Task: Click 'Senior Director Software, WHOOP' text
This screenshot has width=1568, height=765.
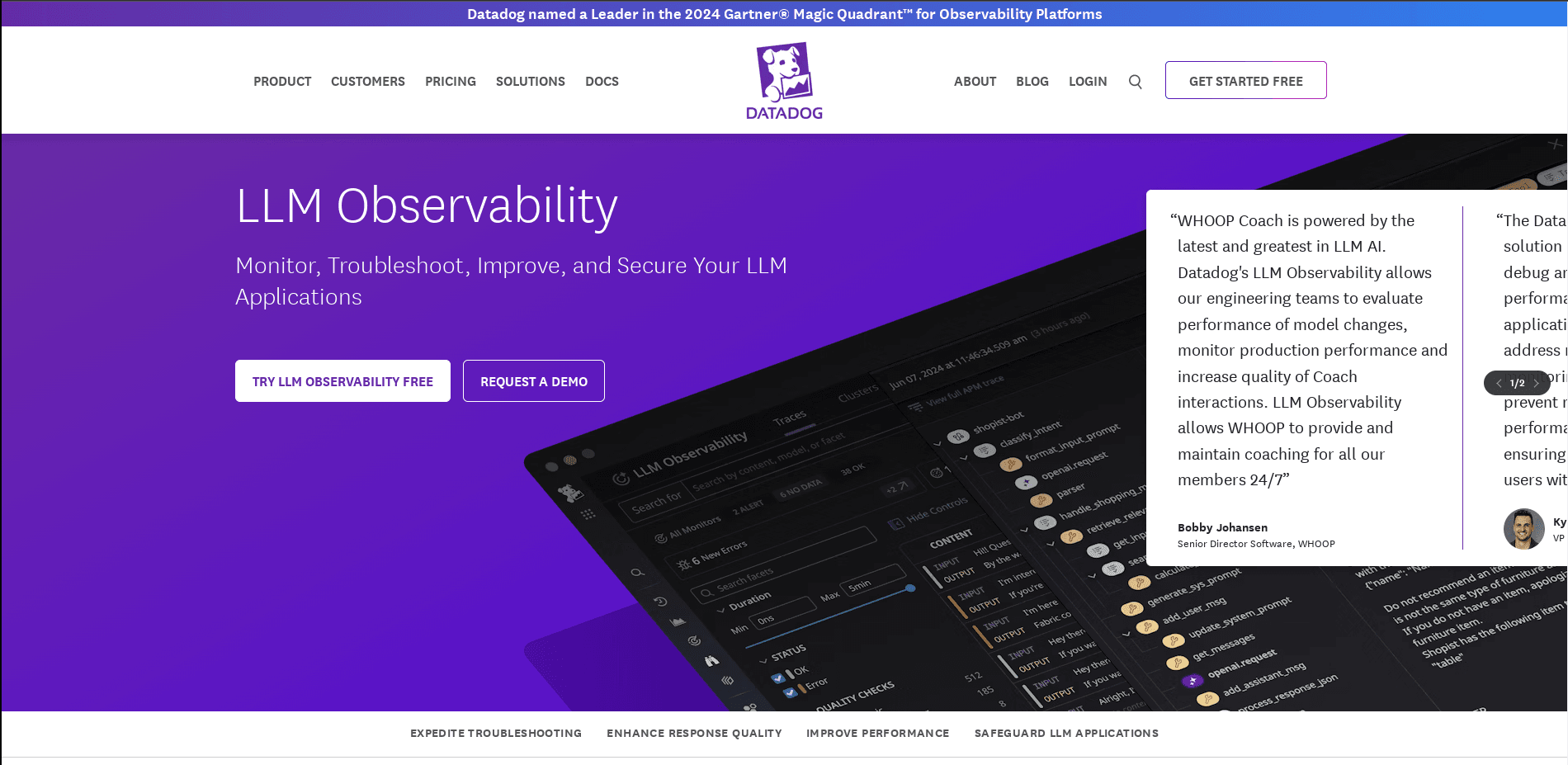Action: tap(1256, 544)
